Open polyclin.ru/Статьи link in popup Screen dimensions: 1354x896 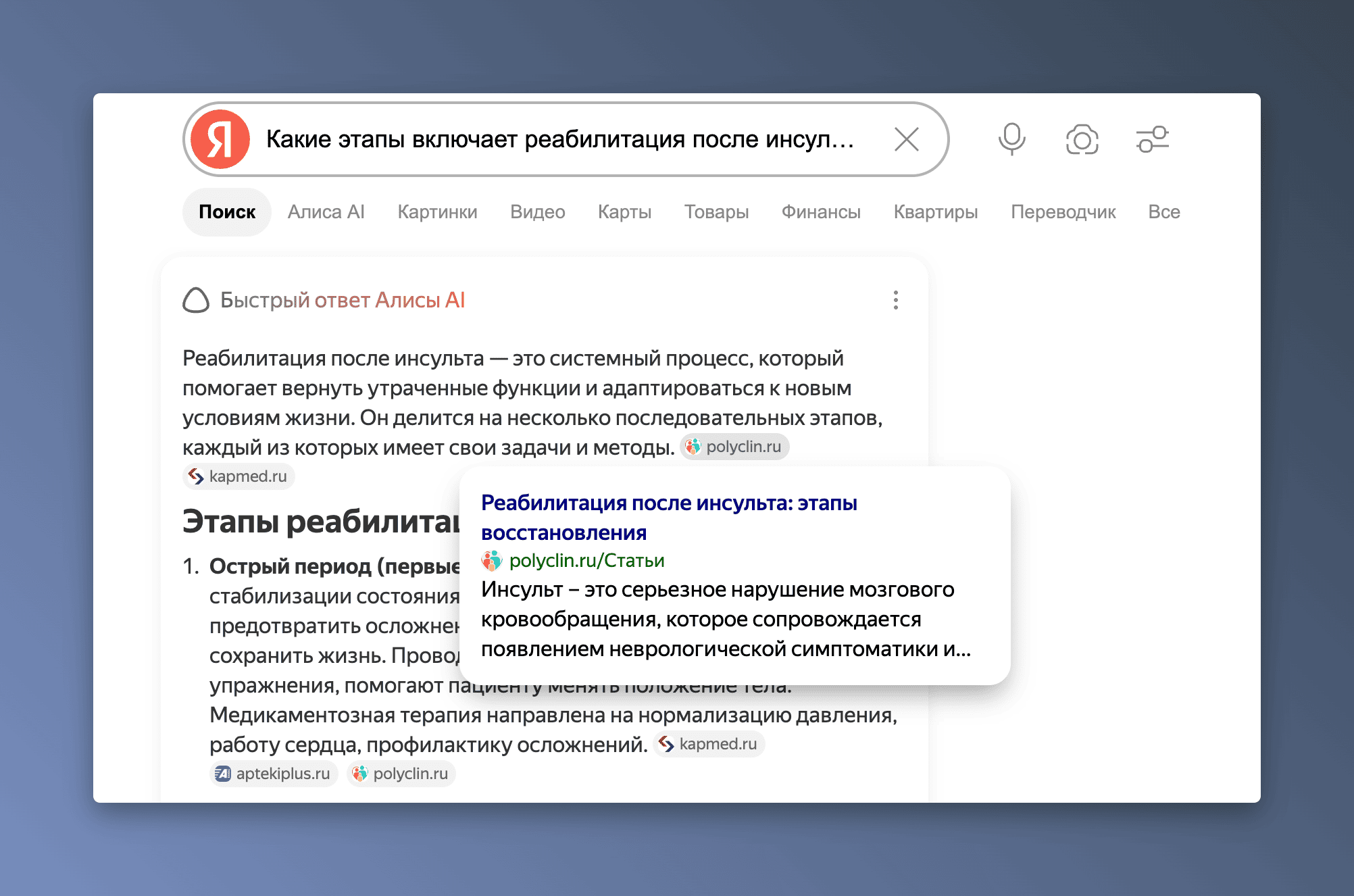(x=586, y=561)
